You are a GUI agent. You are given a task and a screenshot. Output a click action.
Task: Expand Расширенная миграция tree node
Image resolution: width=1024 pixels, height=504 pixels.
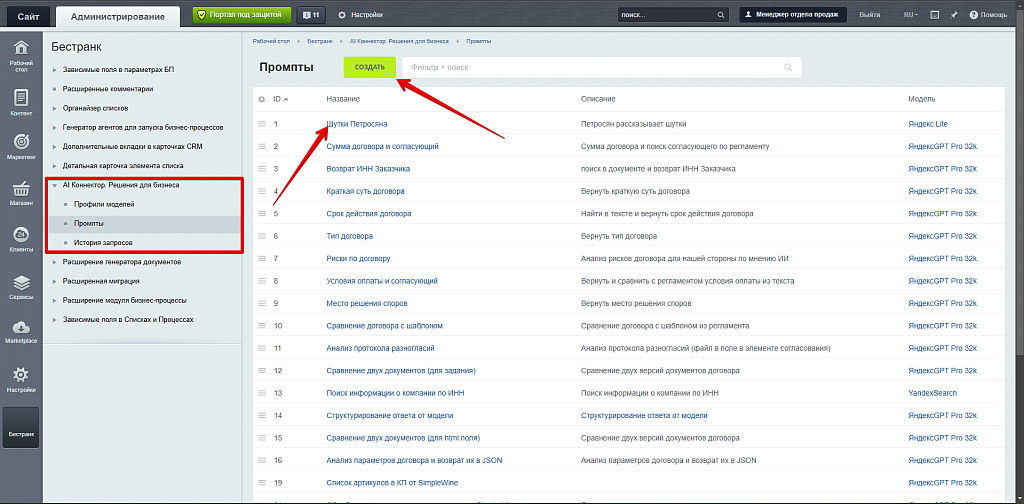coord(54,281)
